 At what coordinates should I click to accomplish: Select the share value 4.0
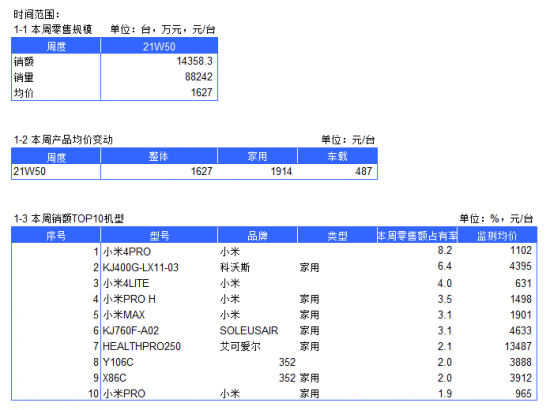(445, 283)
